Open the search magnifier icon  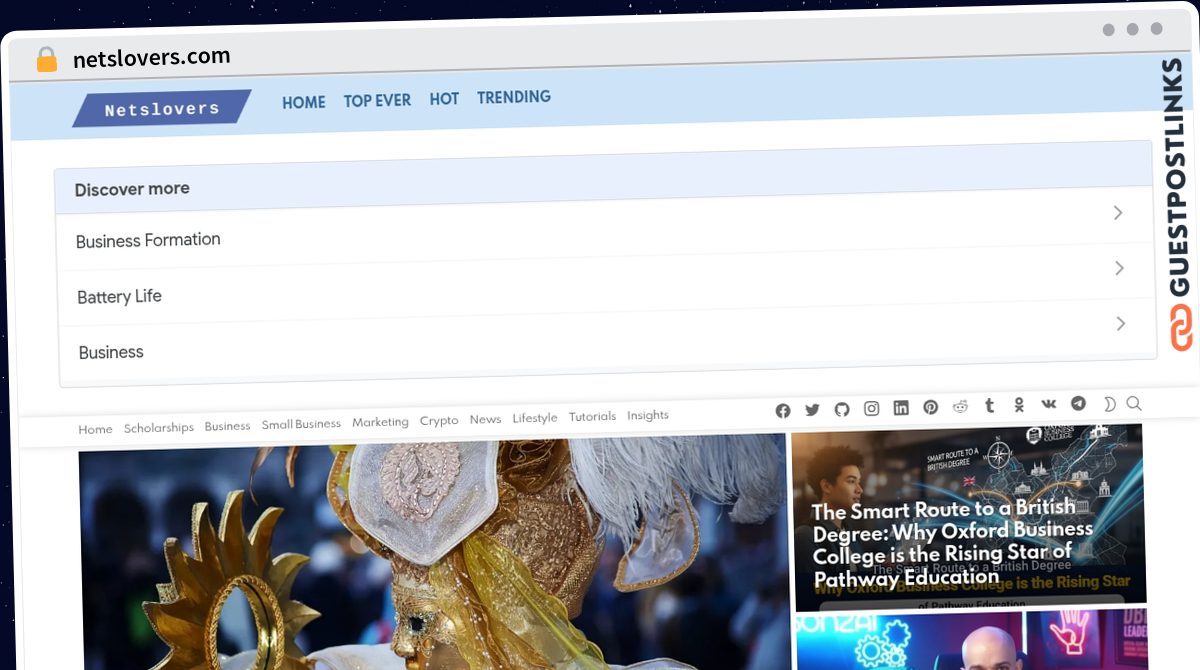click(x=1134, y=403)
